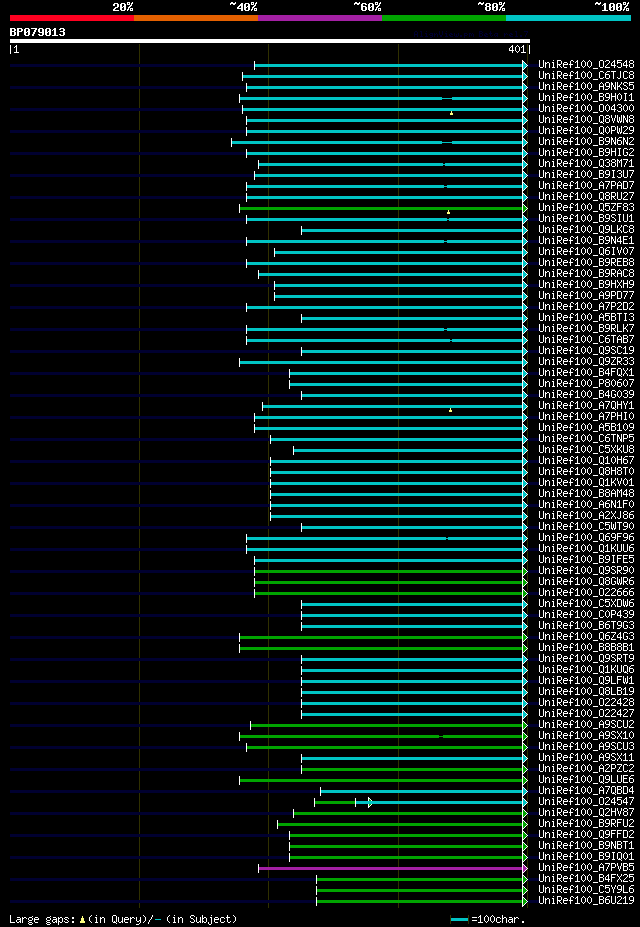Click the UniRef100_Q69F96 label
Screen dimensions: 640x927
(586, 538)
